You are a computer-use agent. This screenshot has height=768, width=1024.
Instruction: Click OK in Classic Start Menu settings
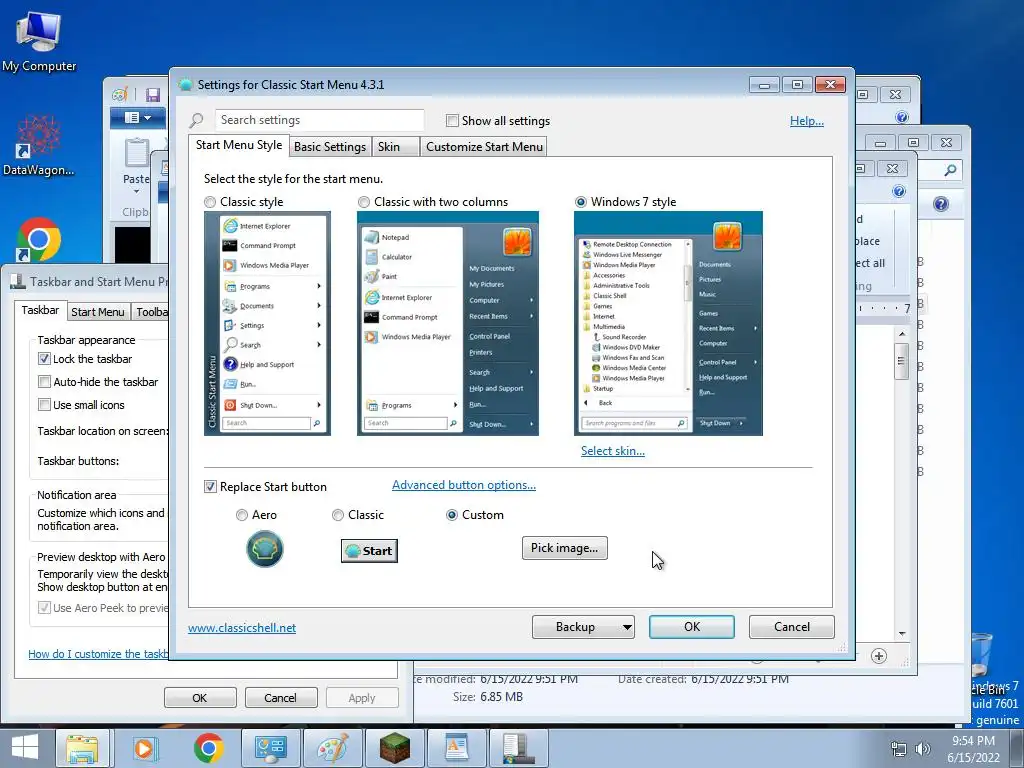[x=692, y=627]
